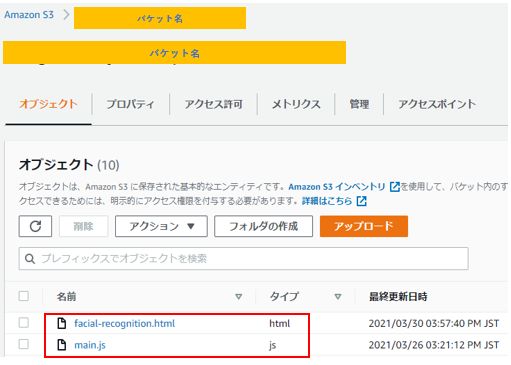The height and width of the screenshot is (365, 511).
Task: Check the box for the main.js row
Action: point(24,344)
